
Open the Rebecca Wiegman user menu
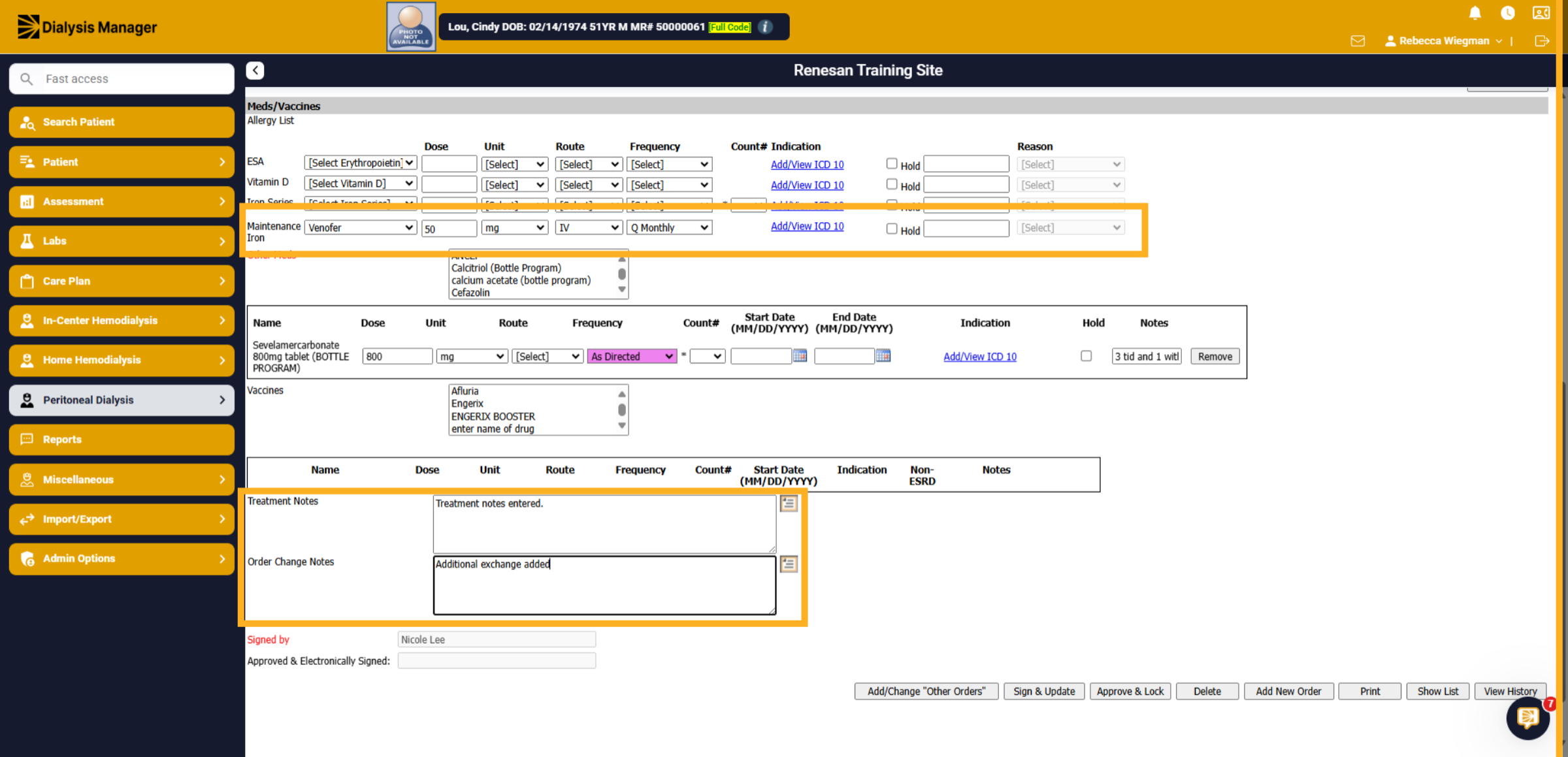(1443, 41)
